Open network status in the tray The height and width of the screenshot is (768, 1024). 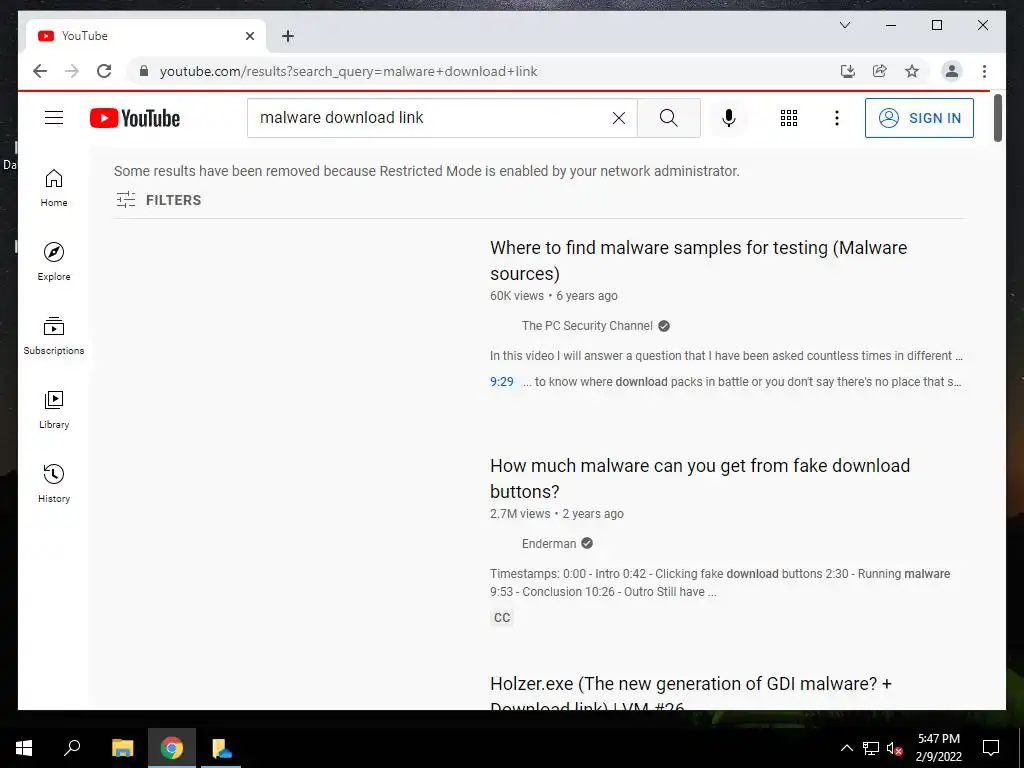point(871,748)
